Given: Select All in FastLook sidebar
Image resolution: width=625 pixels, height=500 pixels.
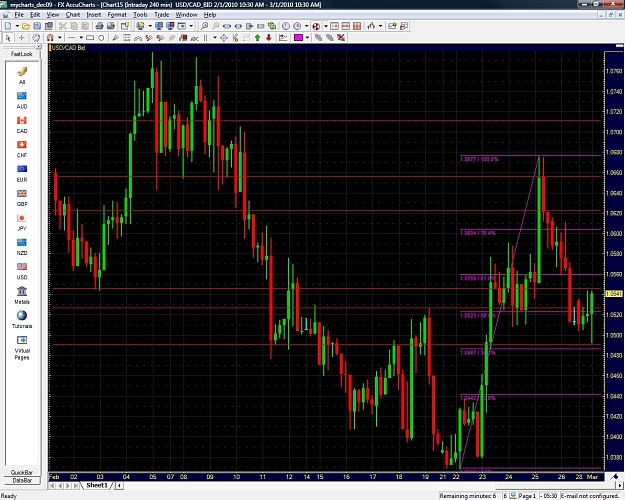Looking at the screenshot, I should (22, 76).
